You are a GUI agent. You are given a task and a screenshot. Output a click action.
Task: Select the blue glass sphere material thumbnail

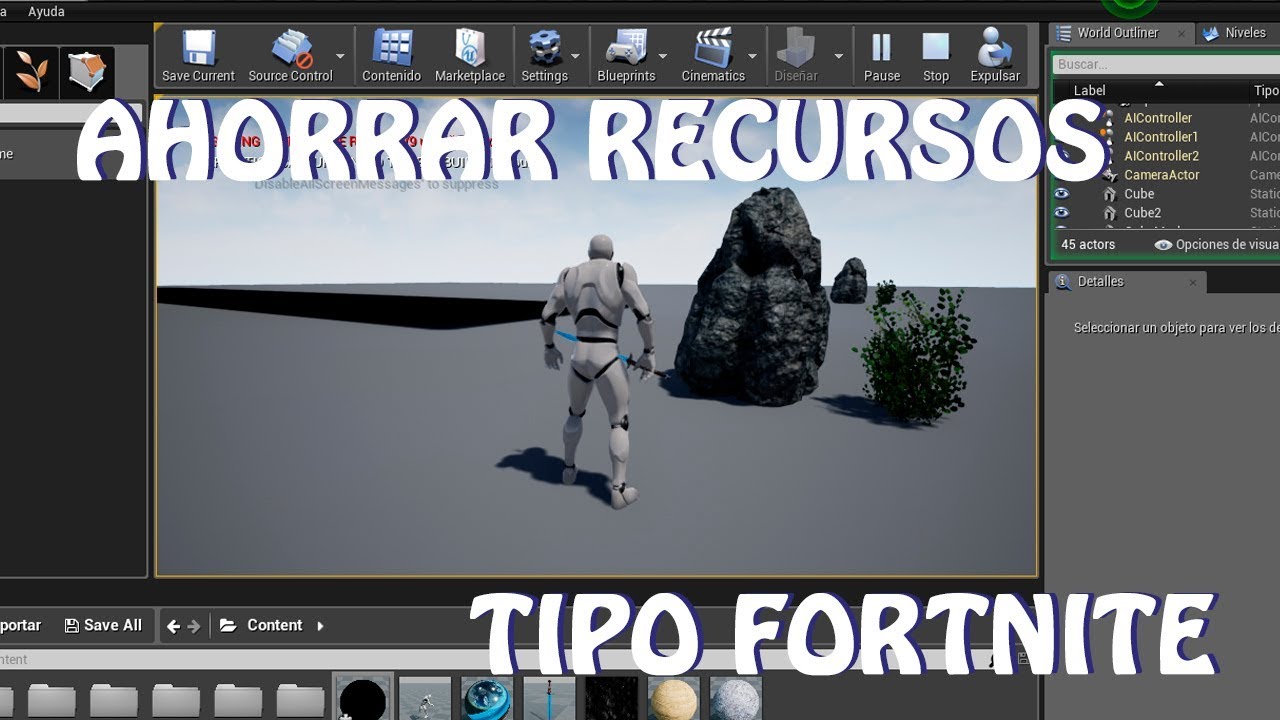coord(487,698)
